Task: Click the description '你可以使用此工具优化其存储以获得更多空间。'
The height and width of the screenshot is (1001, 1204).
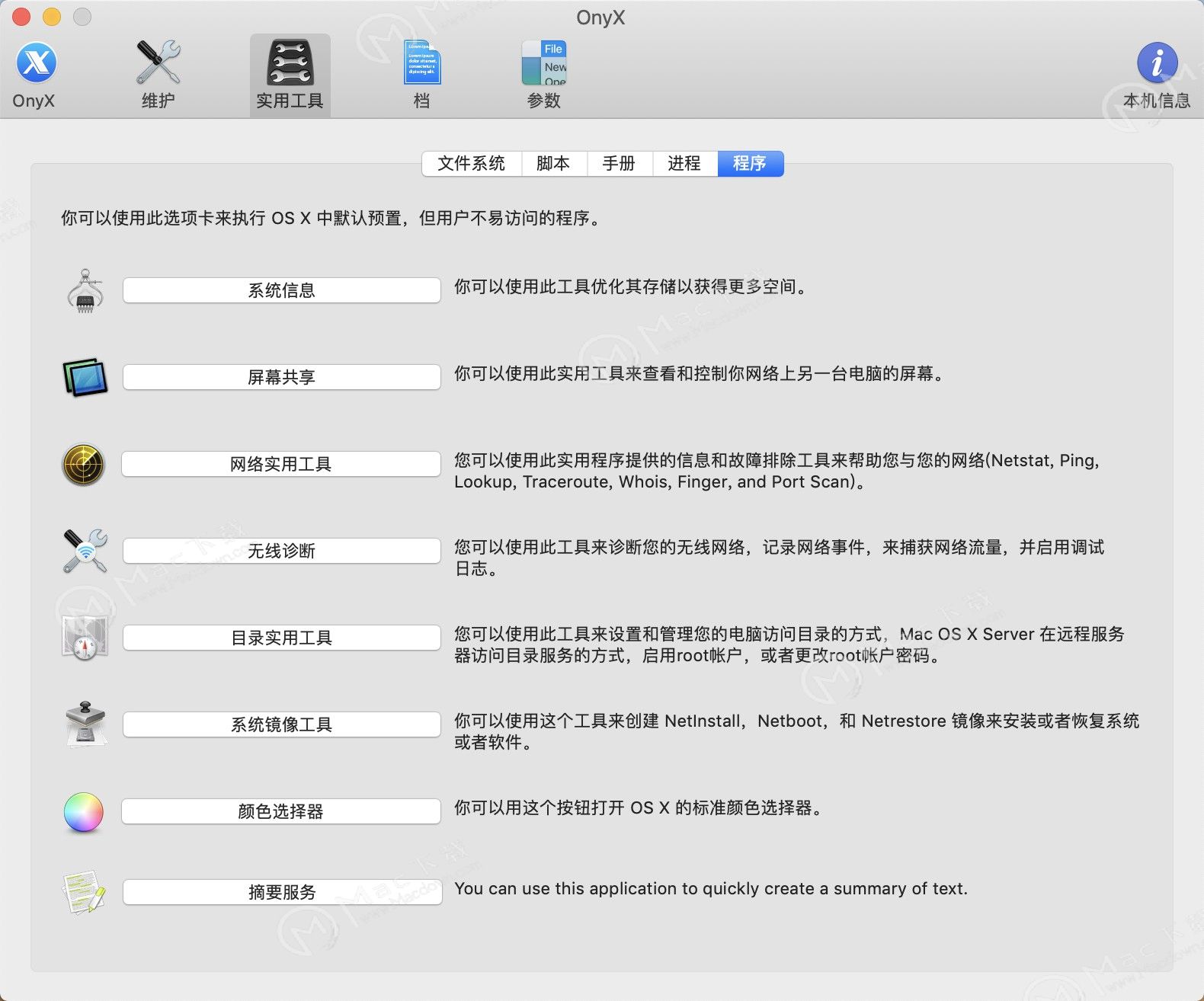Action: (x=630, y=287)
